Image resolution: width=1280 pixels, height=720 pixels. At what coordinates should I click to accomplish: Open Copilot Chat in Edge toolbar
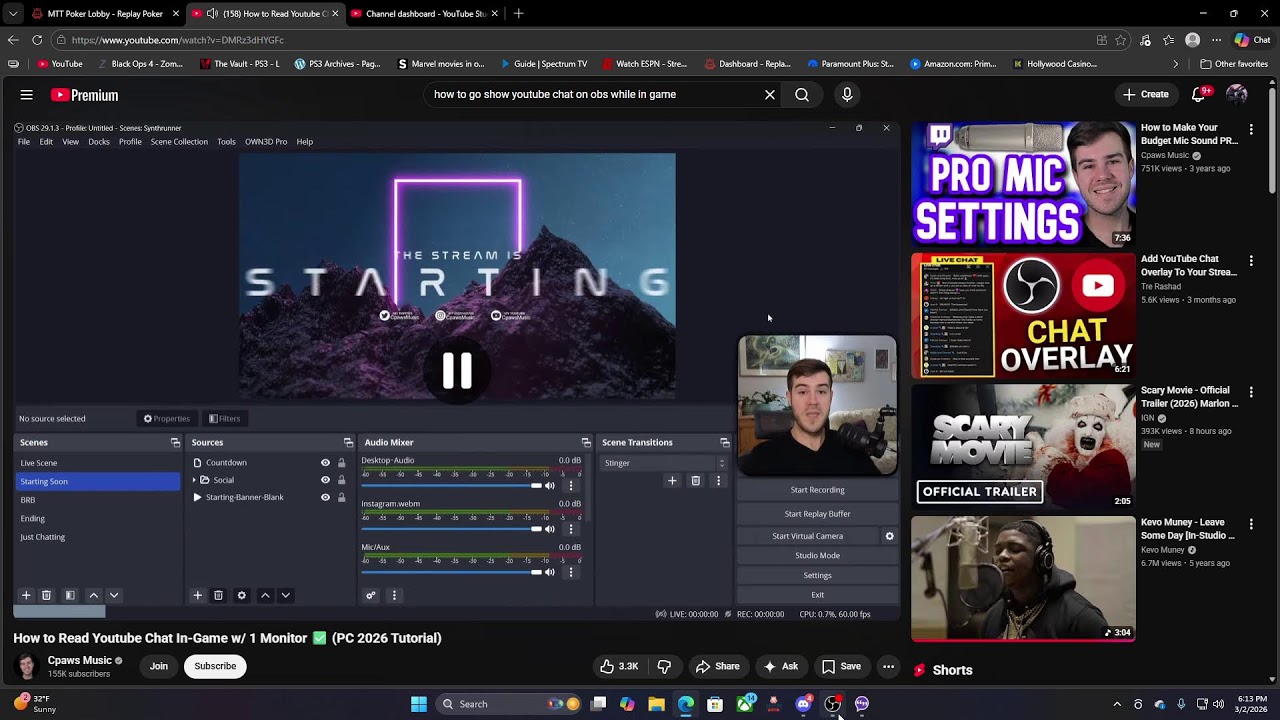[x=1252, y=40]
